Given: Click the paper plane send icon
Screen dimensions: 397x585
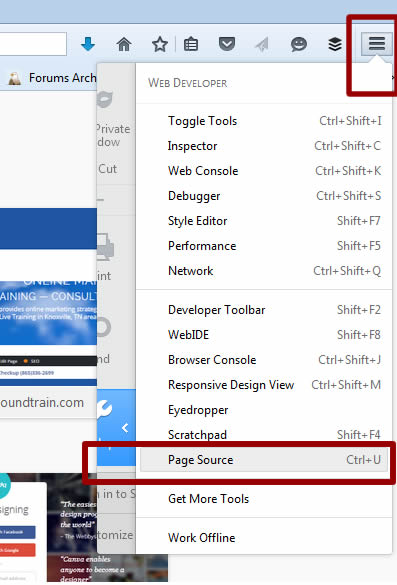Looking at the screenshot, I should pos(262,44).
